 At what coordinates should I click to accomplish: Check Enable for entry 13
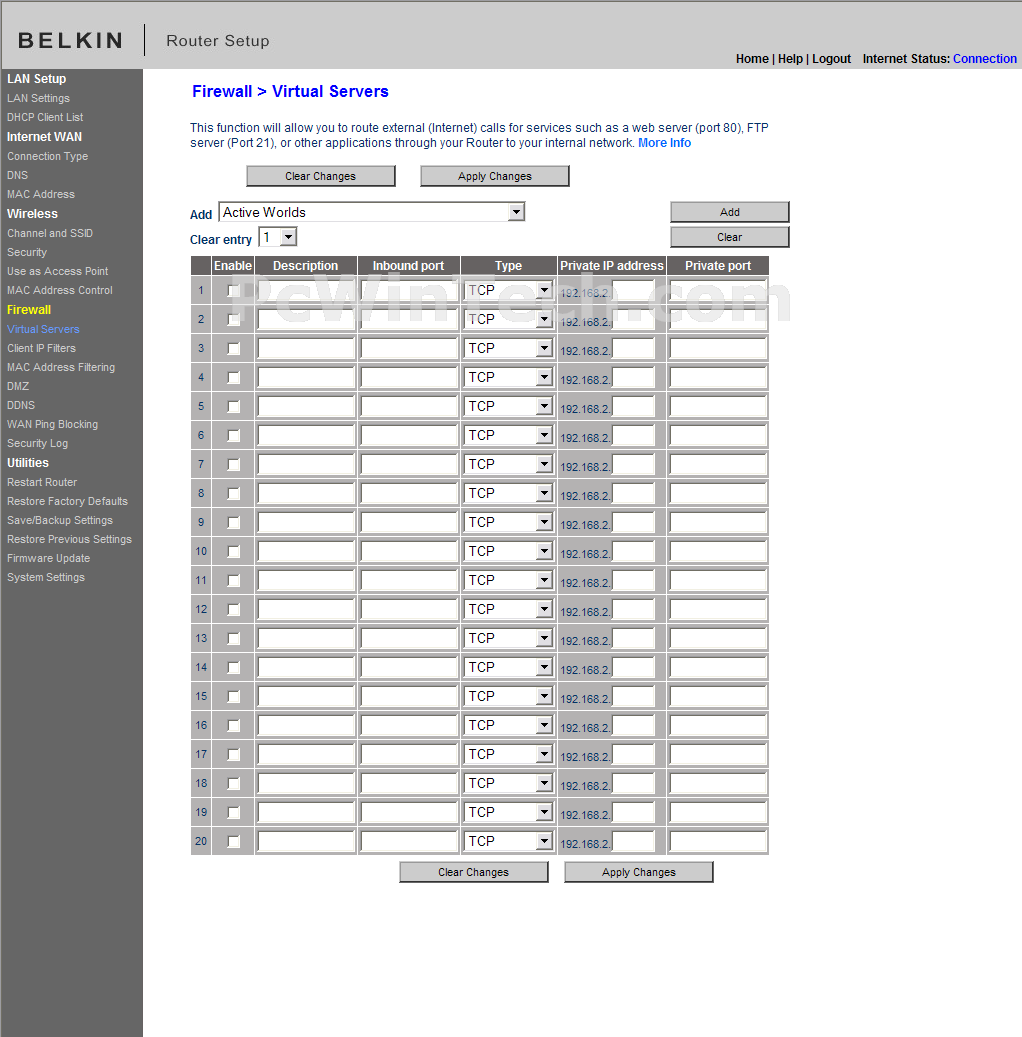coord(234,638)
